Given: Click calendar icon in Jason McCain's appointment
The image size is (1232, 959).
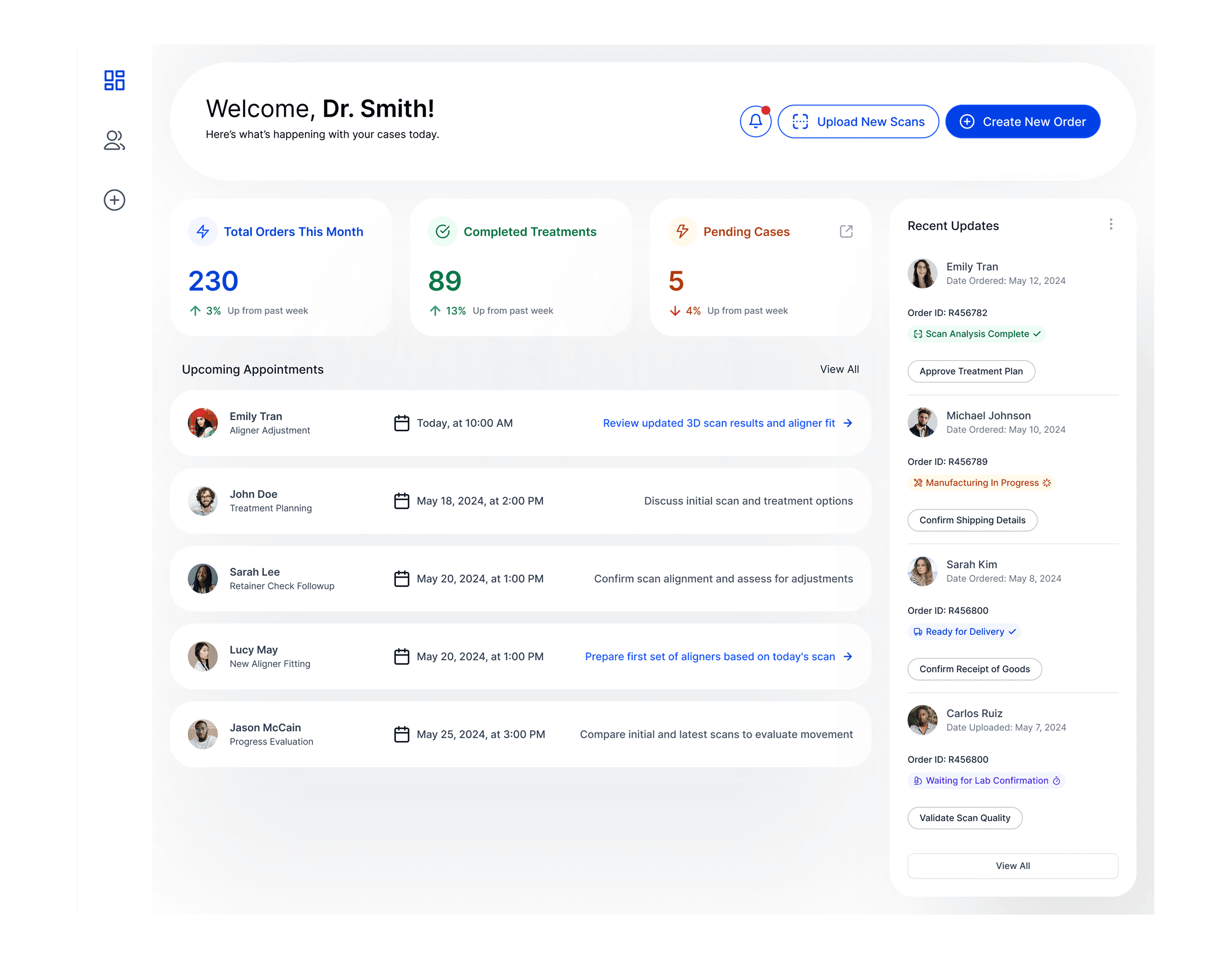Looking at the screenshot, I should point(402,734).
